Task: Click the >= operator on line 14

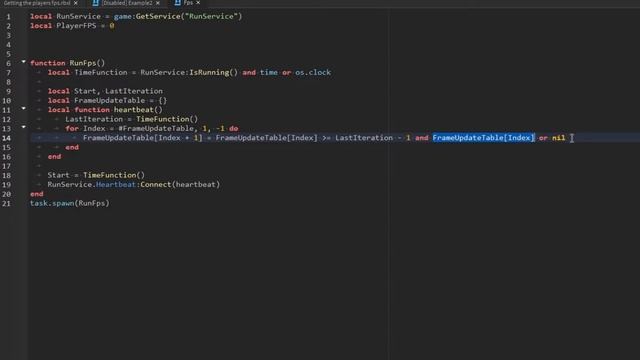Action: (x=327, y=138)
